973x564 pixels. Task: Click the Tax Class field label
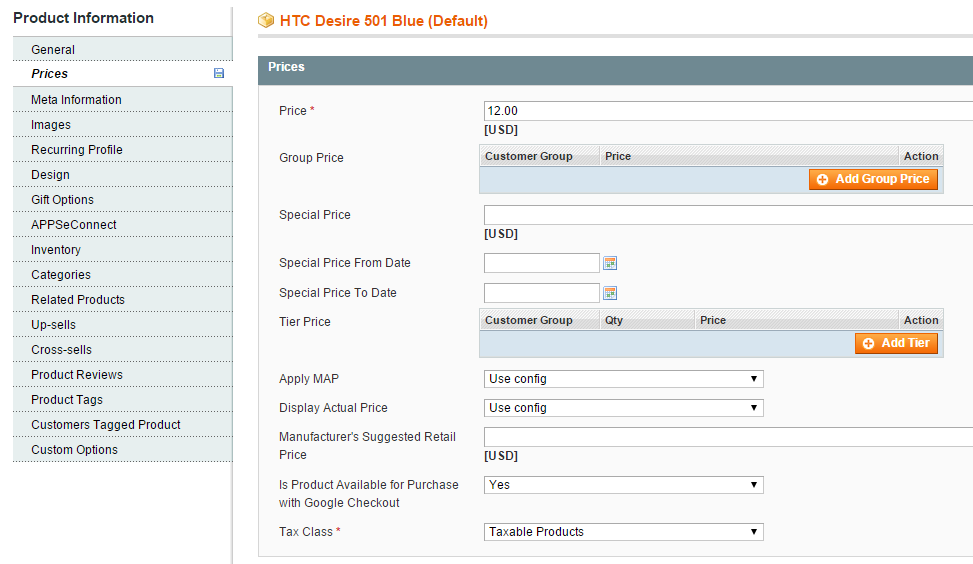pos(310,532)
